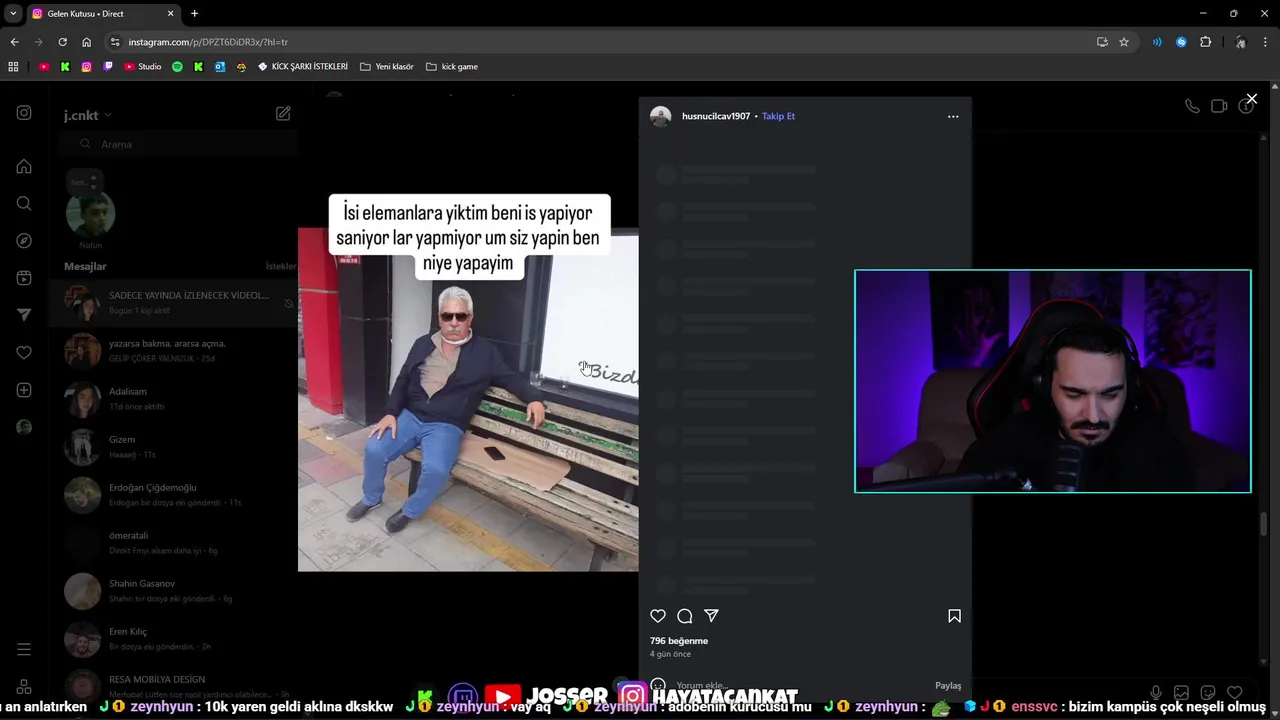Bookmark this page star icon

coord(1124,42)
